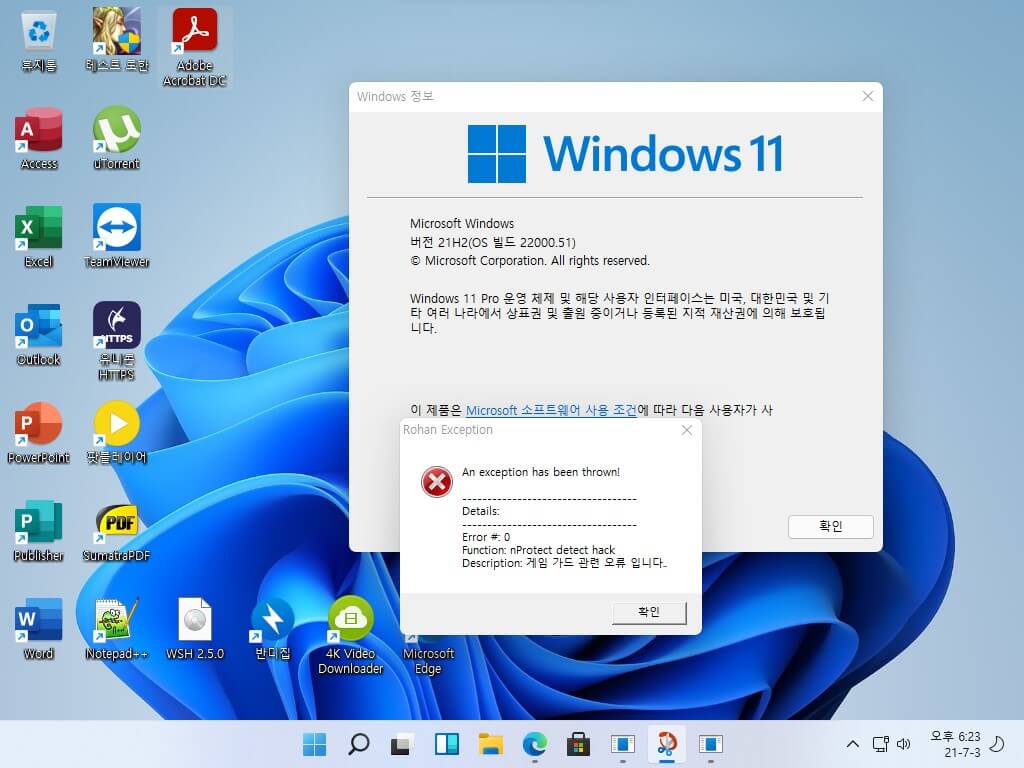The height and width of the screenshot is (768, 1024).
Task: Open the Microsoft 소프트웨어 사용 조건 link
Action: (551, 410)
